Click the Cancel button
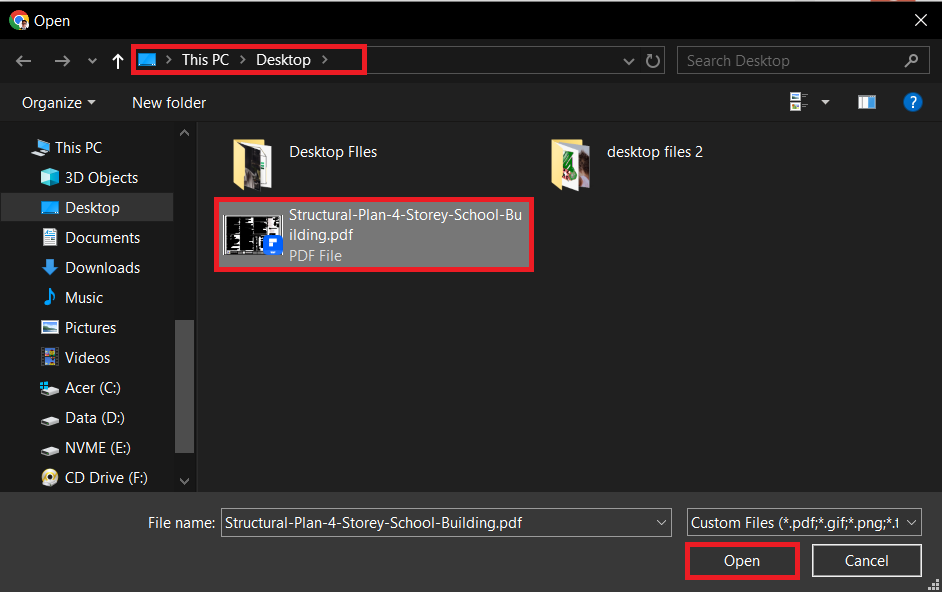 [866, 560]
